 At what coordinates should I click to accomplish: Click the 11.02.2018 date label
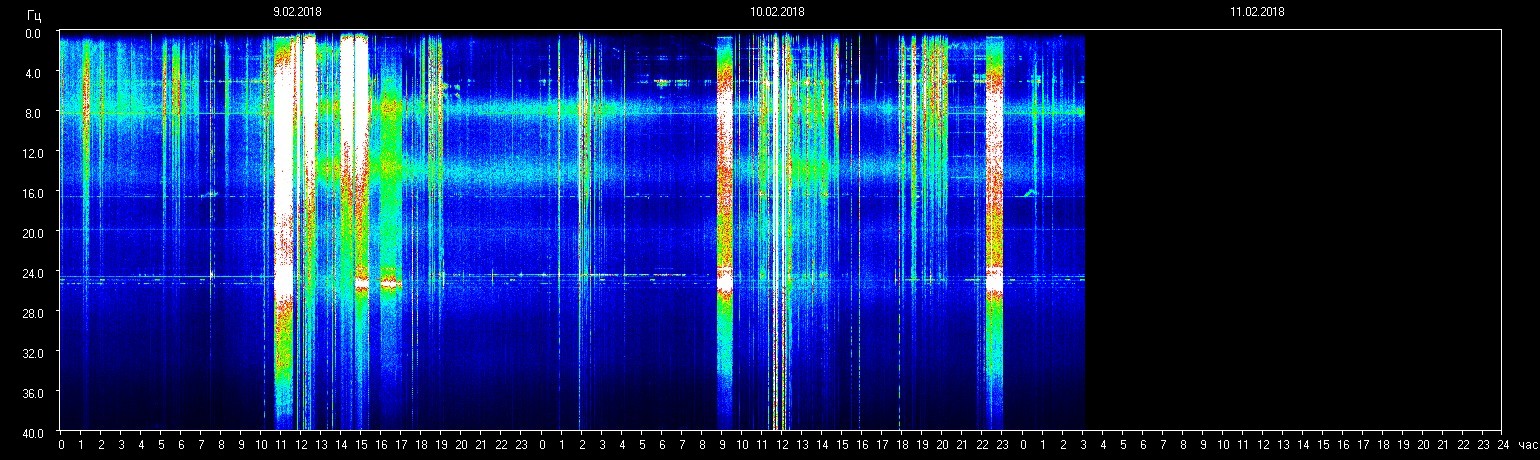tap(1257, 12)
